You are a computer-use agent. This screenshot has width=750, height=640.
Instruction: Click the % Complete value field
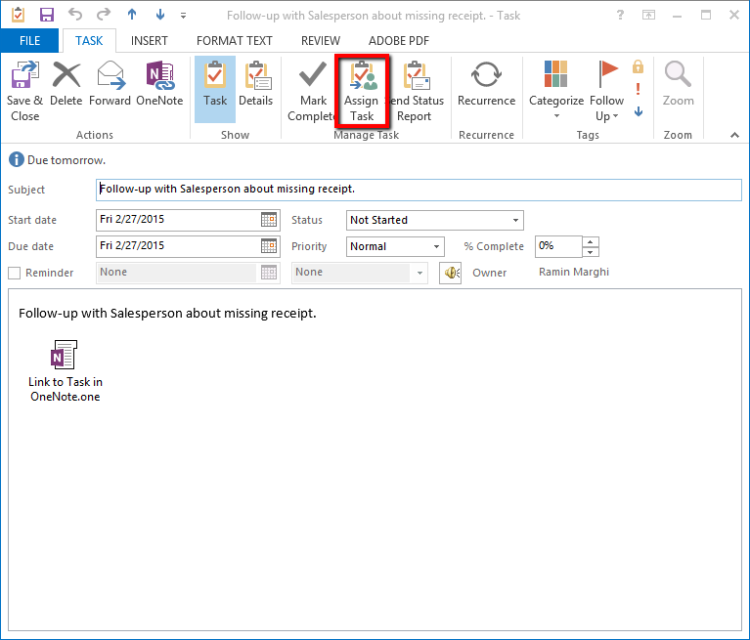(558, 246)
